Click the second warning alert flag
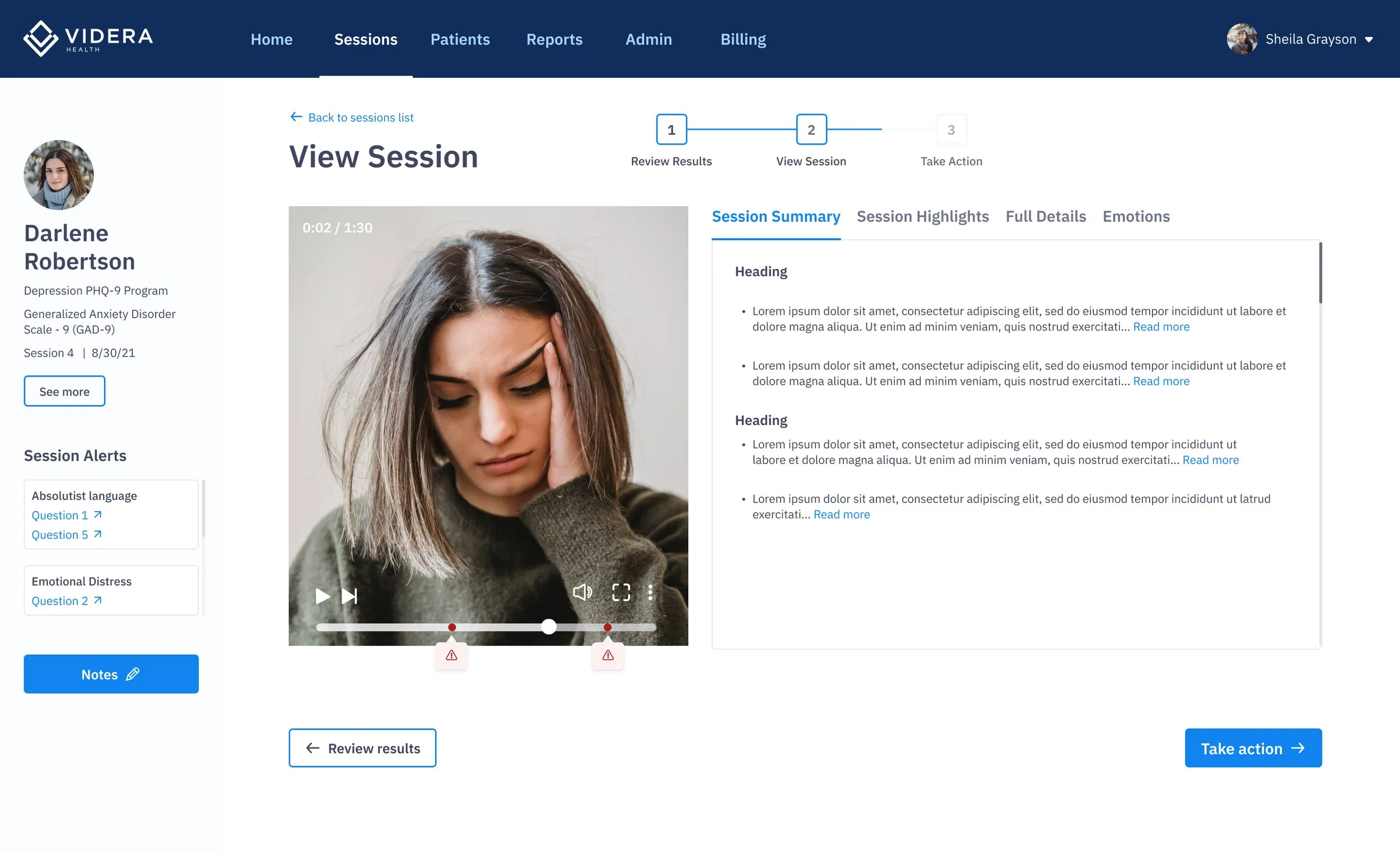Viewport: 1400px width, 851px height. [607, 654]
